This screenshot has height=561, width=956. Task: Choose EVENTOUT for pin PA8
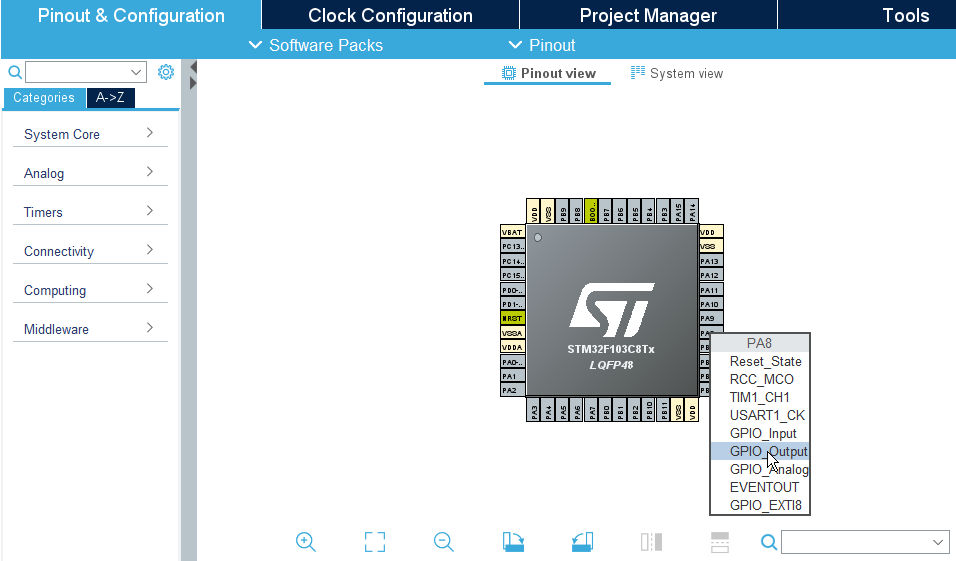pos(760,487)
